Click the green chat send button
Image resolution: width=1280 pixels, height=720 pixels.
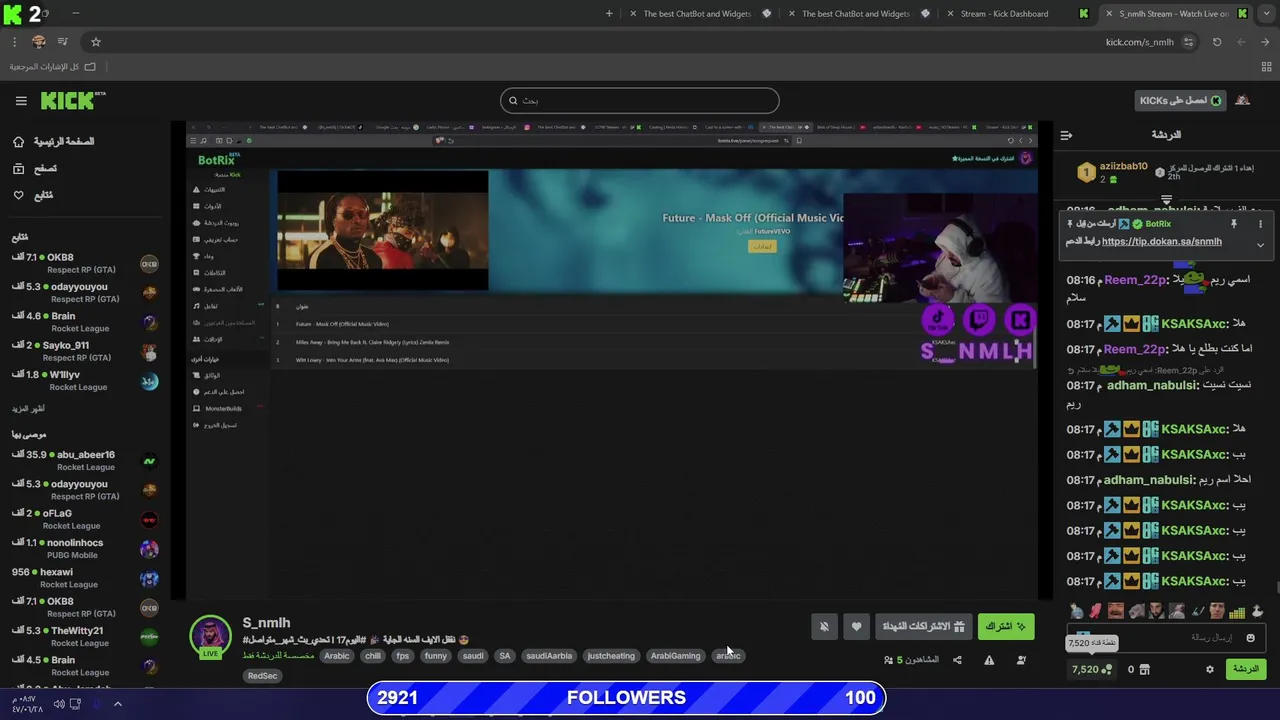(1246, 669)
